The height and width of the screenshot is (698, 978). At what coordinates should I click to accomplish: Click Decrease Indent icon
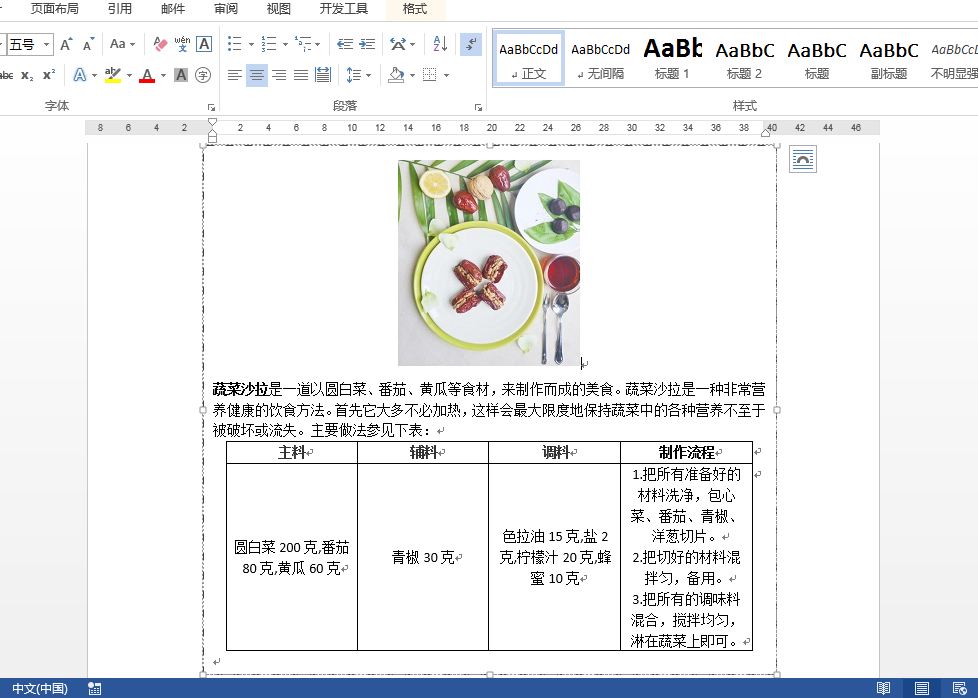(x=345, y=44)
